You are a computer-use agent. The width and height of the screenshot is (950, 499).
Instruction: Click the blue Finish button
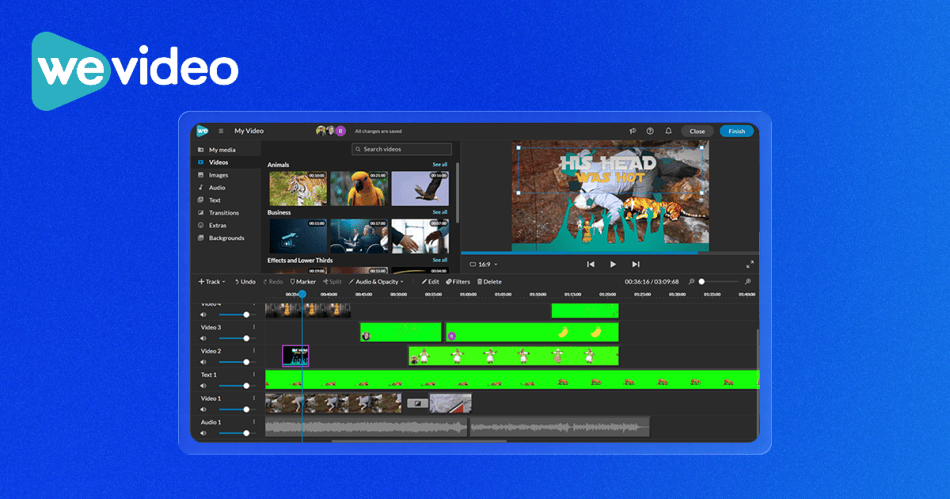tap(737, 131)
